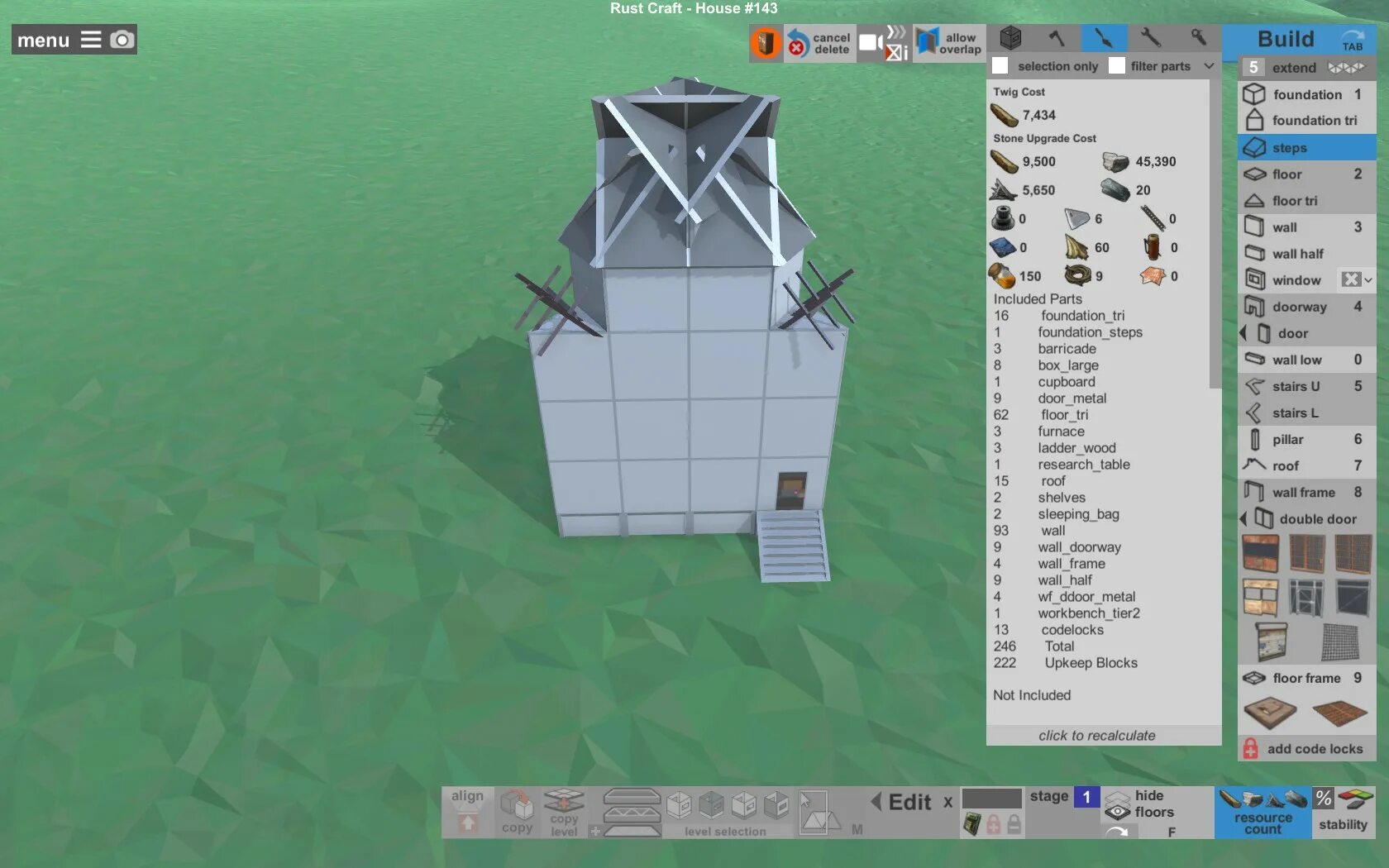
Task: Collapse the double door options arrow
Action: (x=1243, y=518)
